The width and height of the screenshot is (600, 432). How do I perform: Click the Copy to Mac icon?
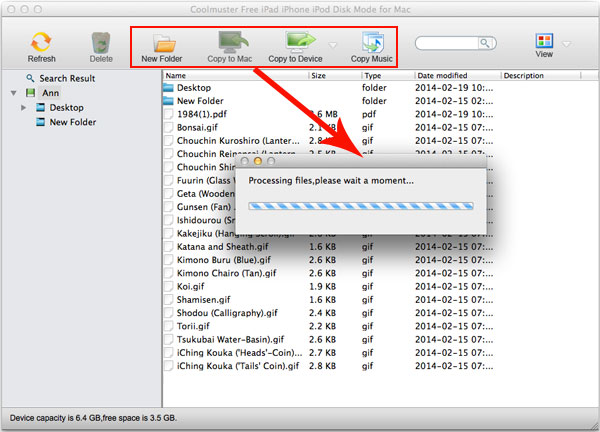coord(233,42)
